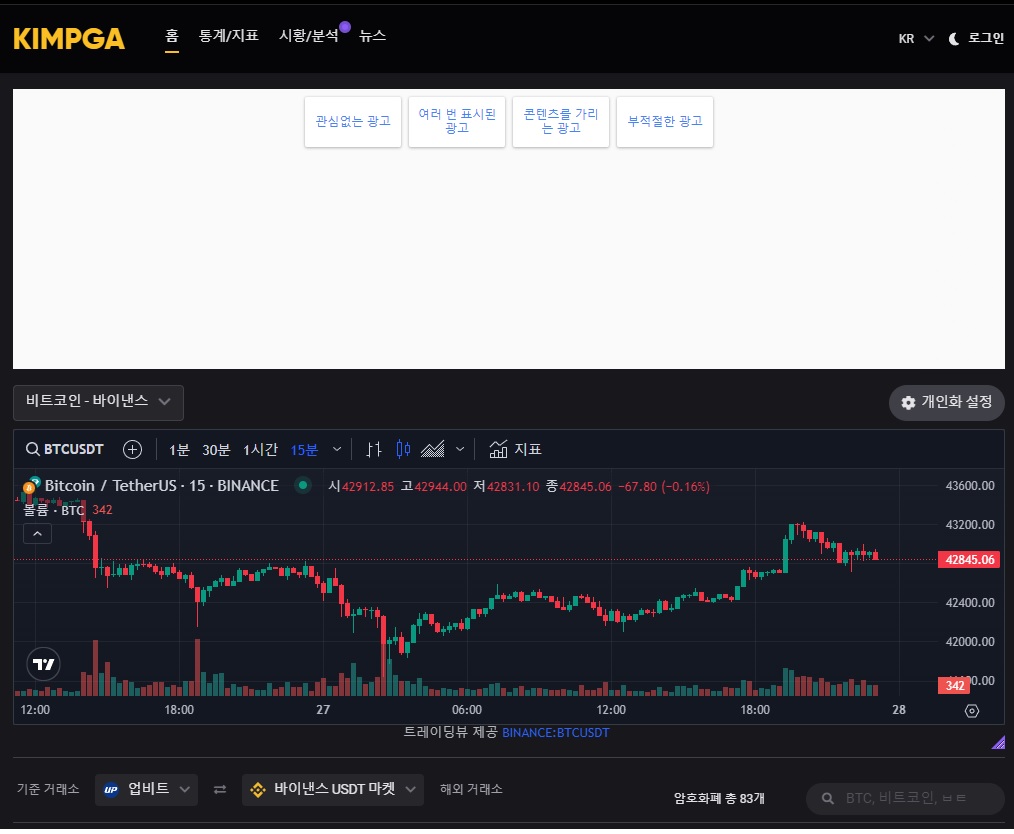The height and width of the screenshot is (834, 1014).
Task: Click the 18:00 time axis label near 27
Action: point(179,710)
